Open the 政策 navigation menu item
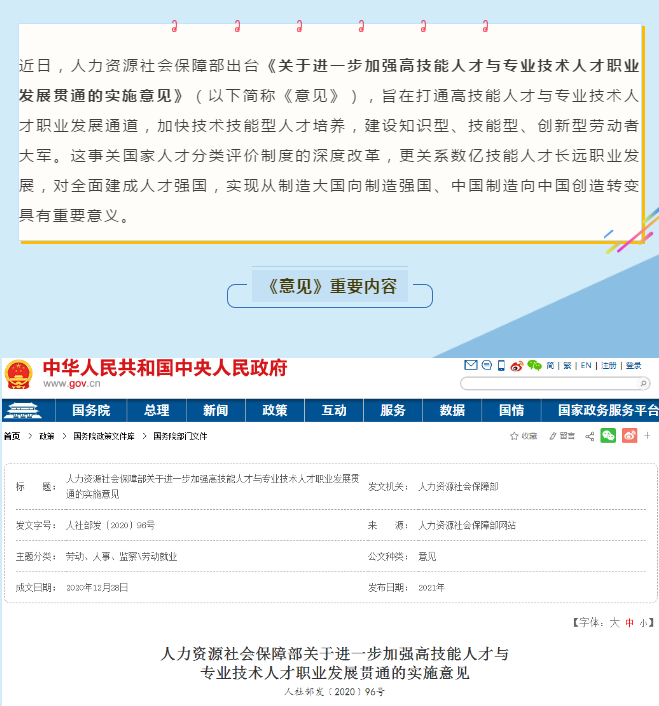Image resolution: width=659 pixels, height=706 pixels. click(275, 411)
